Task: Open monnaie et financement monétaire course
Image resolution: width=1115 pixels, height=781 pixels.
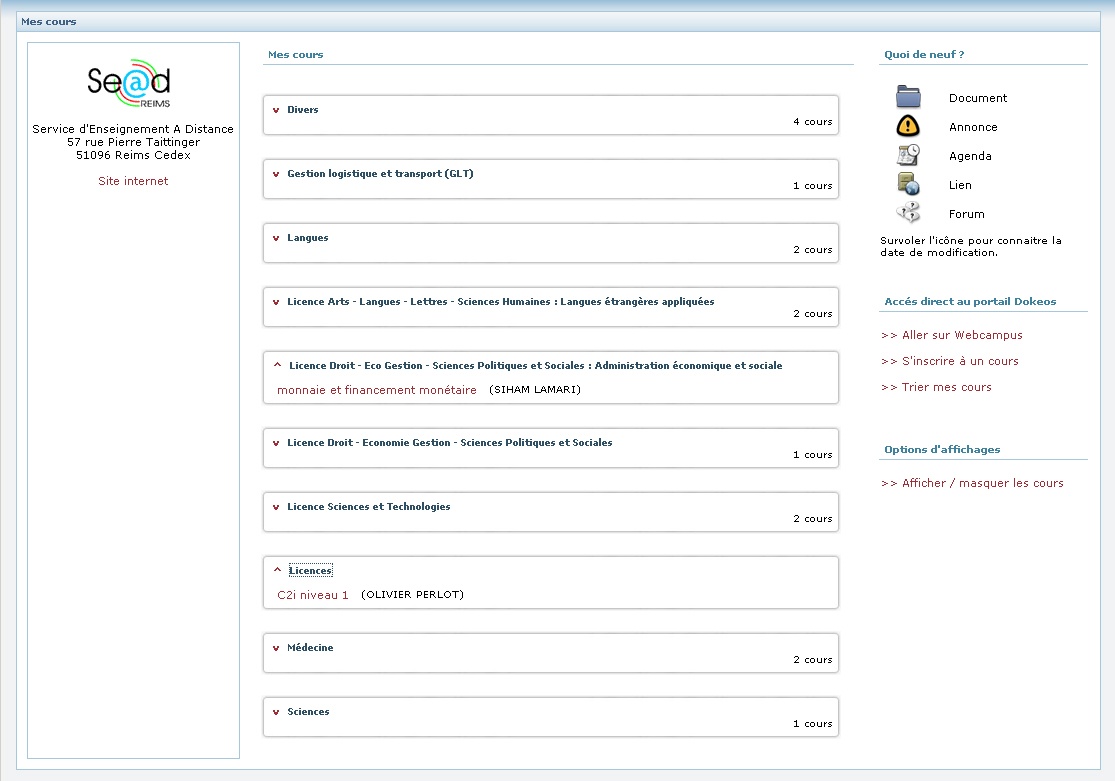Action: point(376,390)
